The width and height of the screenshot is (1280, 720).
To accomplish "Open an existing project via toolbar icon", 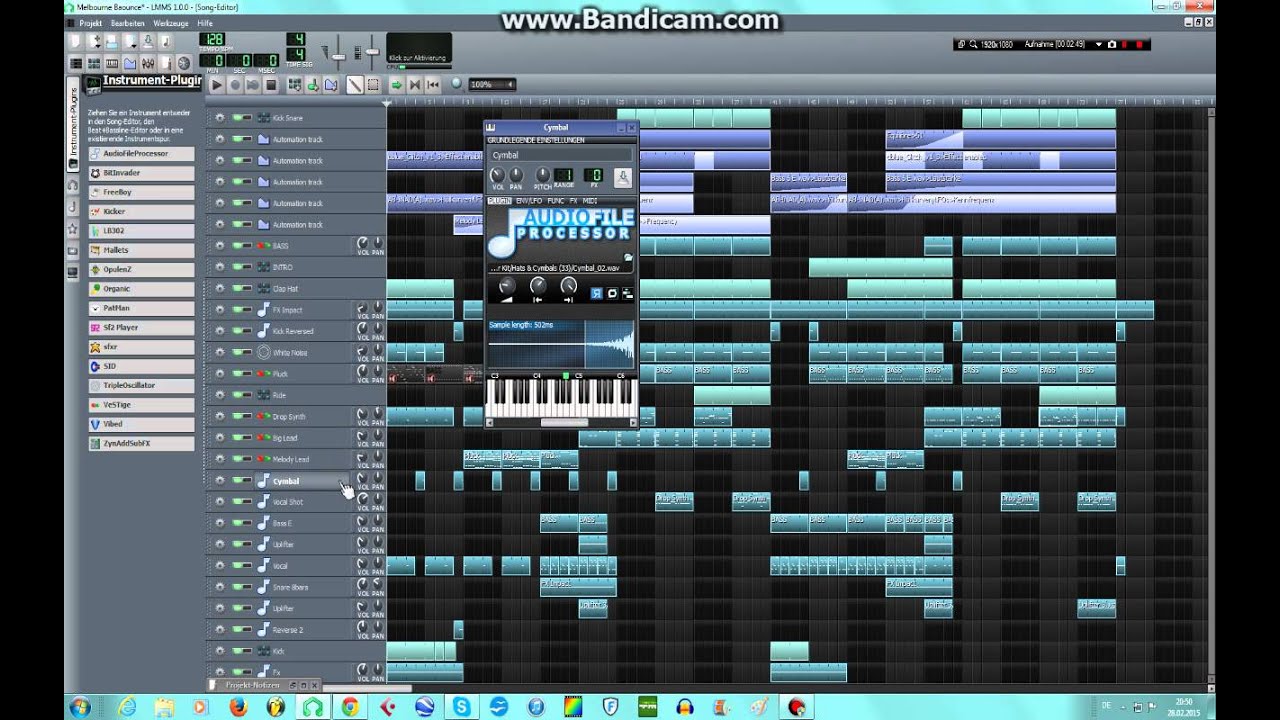I will coord(112,41).
